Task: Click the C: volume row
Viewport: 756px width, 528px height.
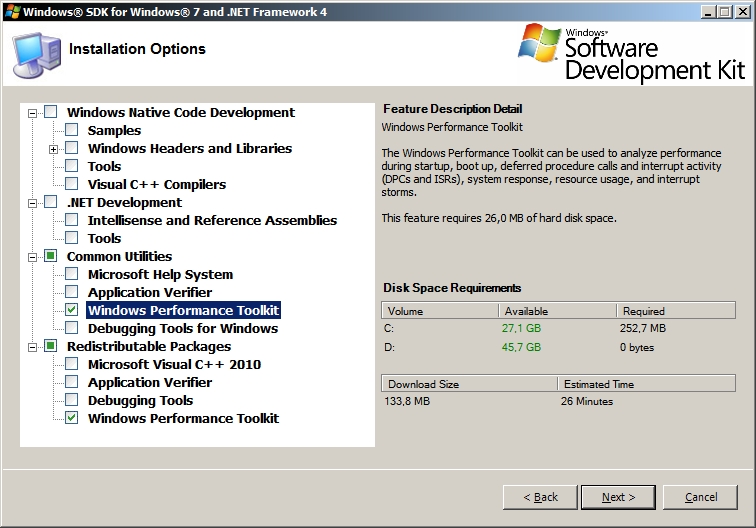Action: 558,328
